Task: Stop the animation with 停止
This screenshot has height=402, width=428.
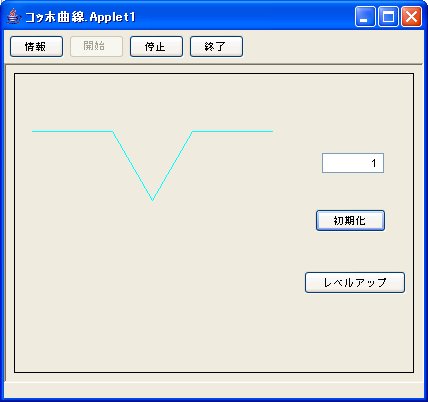Action: (x=156, y=47)
